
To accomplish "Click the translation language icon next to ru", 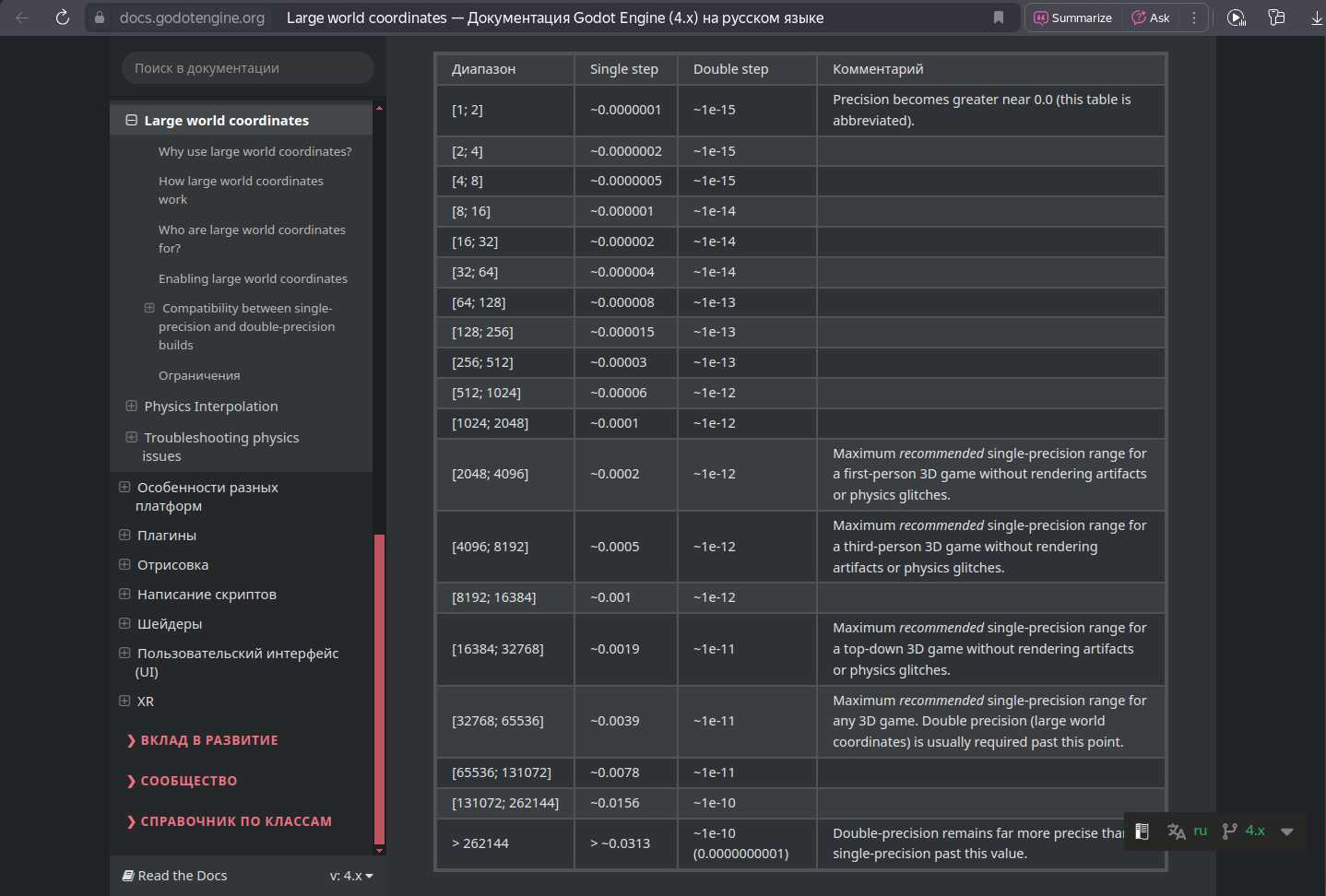I will [x=1176, y=831].
